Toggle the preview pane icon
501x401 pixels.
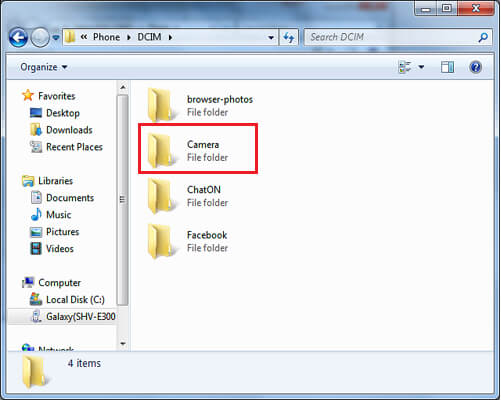pos(447,67)
